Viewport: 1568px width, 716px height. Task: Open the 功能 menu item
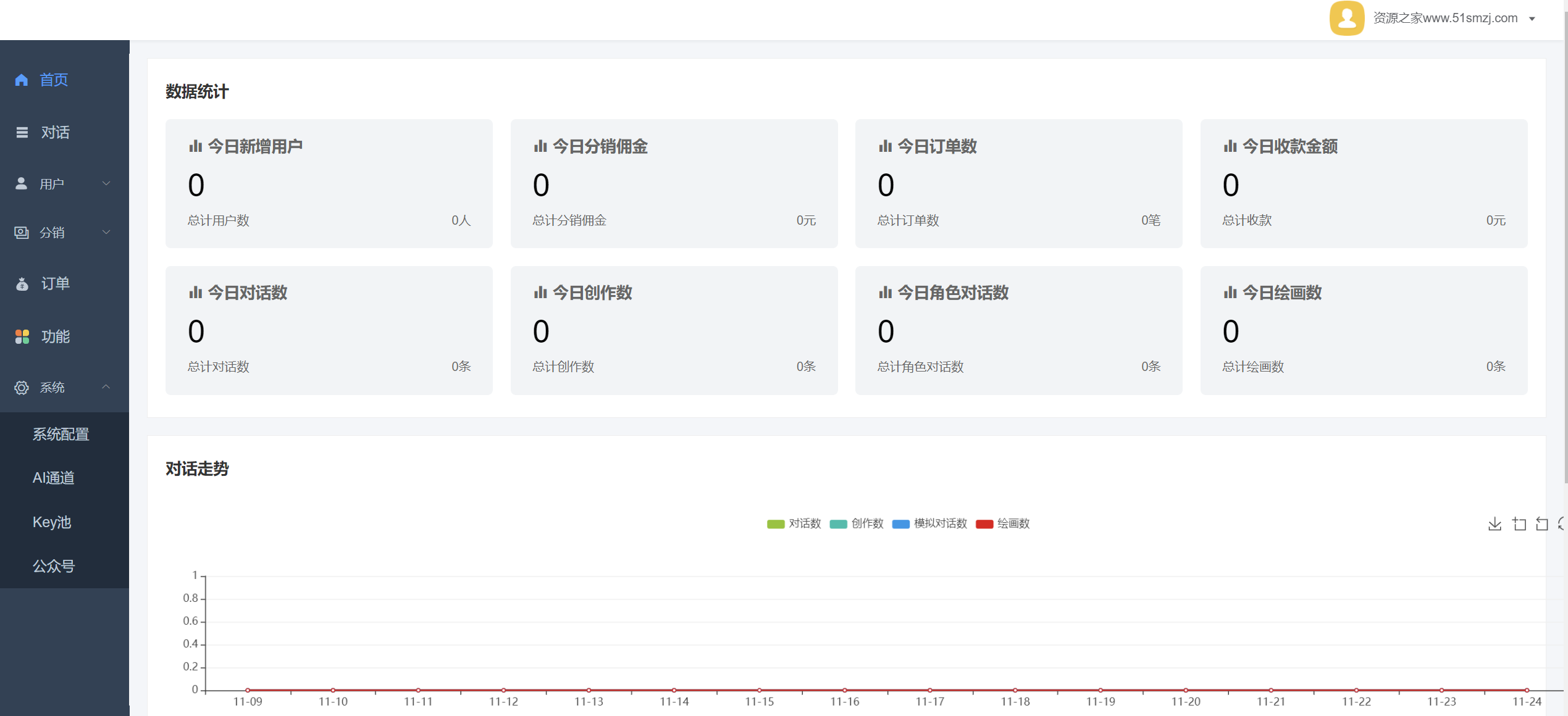(64, 336)
